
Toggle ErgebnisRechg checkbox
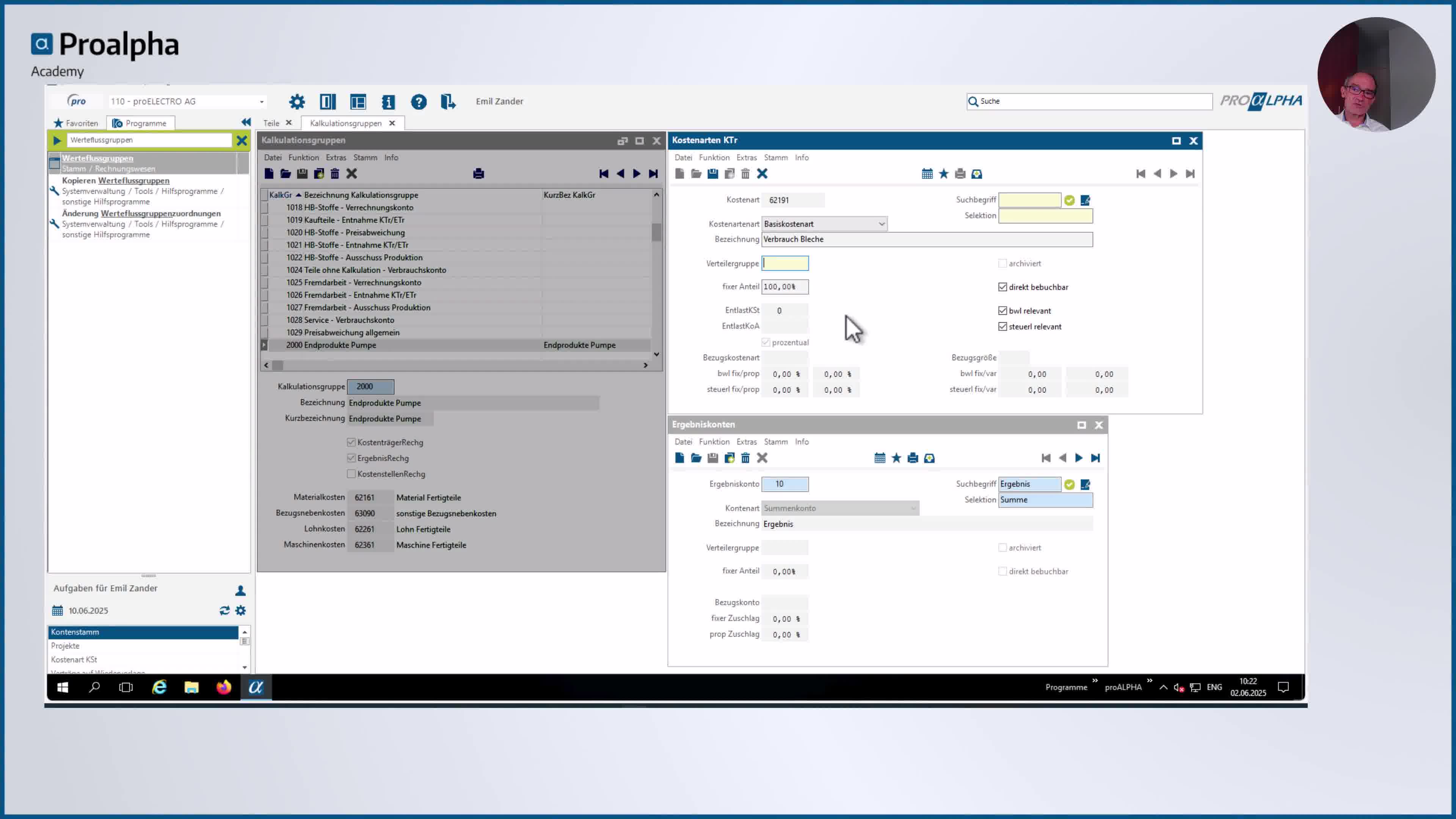(351, 458)
